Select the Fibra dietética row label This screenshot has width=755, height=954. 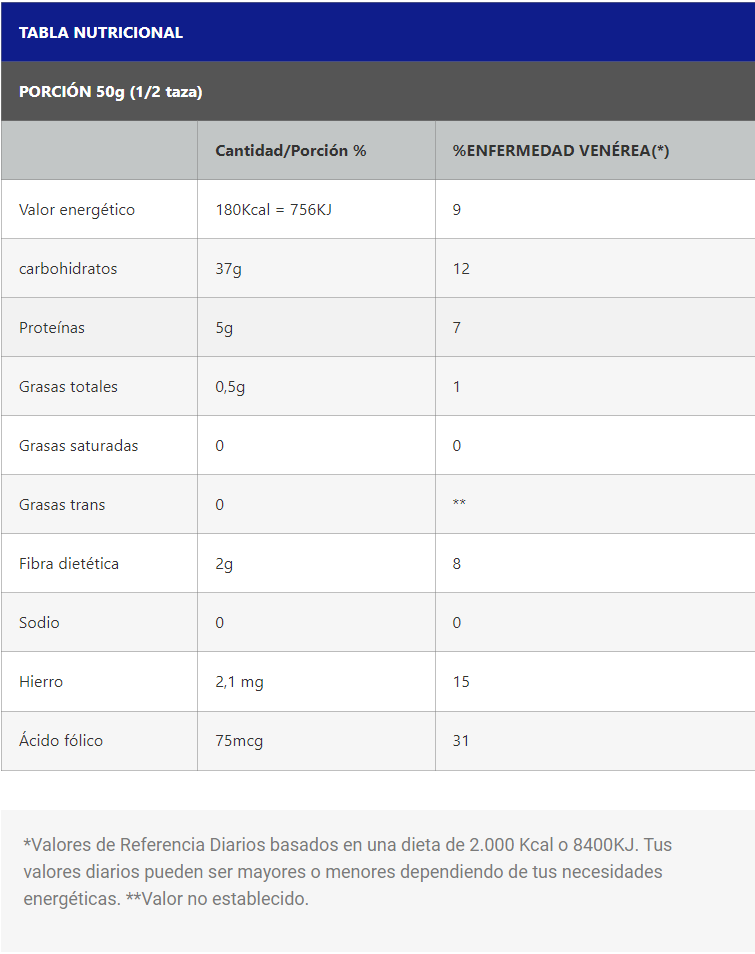click(x=69, y=563)
